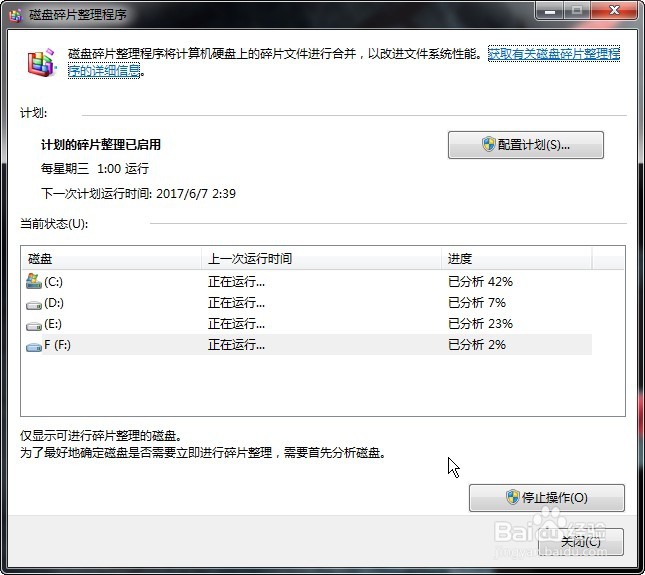This screenshot has width=645, height=575.
Task: Click the F: drive disk icon
Action: coord(34,347)
